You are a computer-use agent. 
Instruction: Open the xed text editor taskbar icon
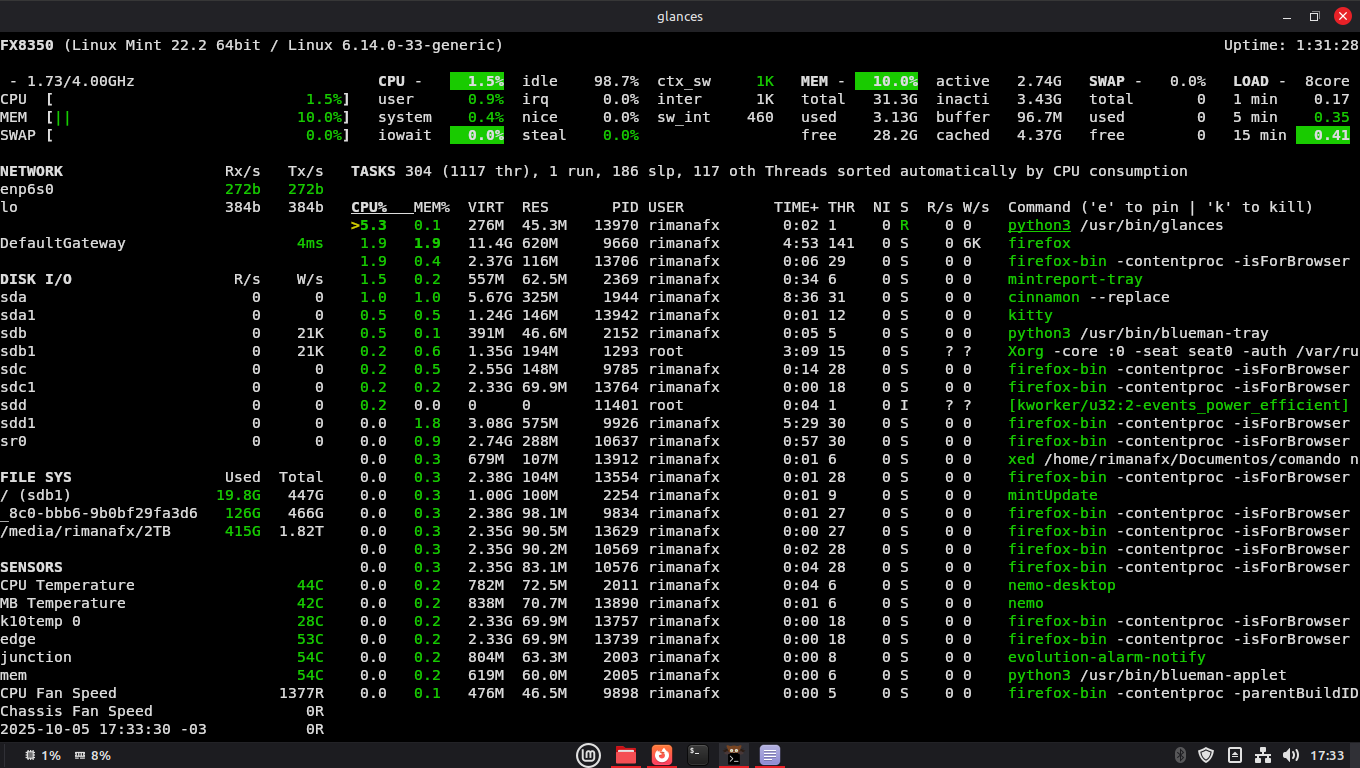click(x=770, y=755)
